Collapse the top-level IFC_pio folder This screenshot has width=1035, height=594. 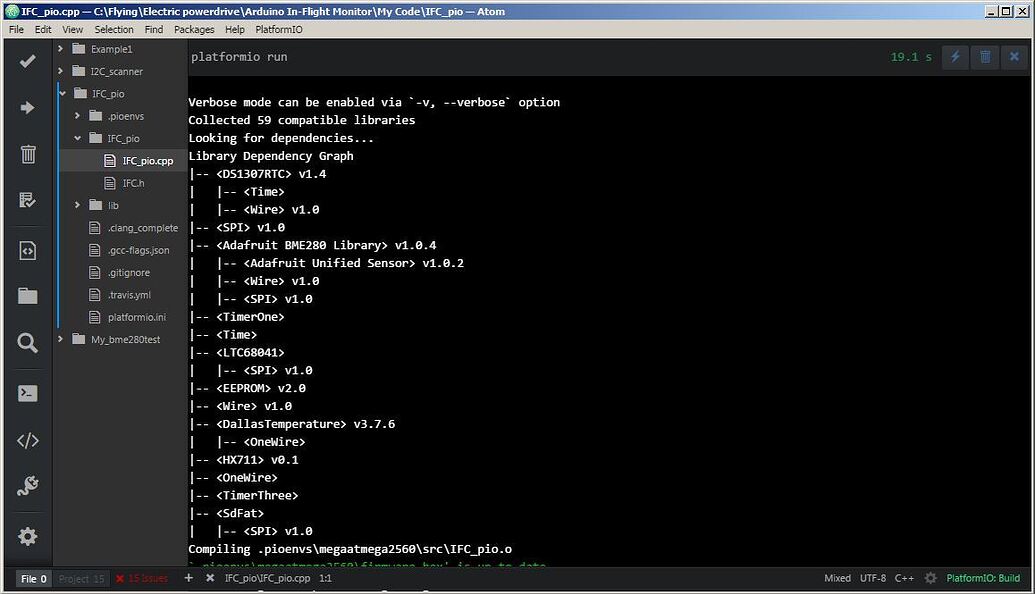(62, 94)
